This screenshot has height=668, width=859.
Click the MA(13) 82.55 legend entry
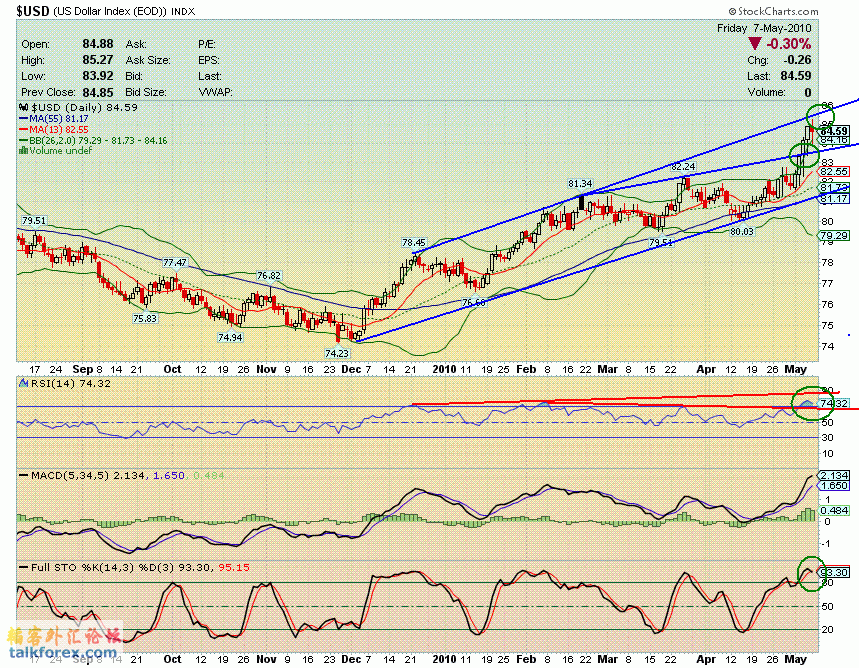[54, 129]
